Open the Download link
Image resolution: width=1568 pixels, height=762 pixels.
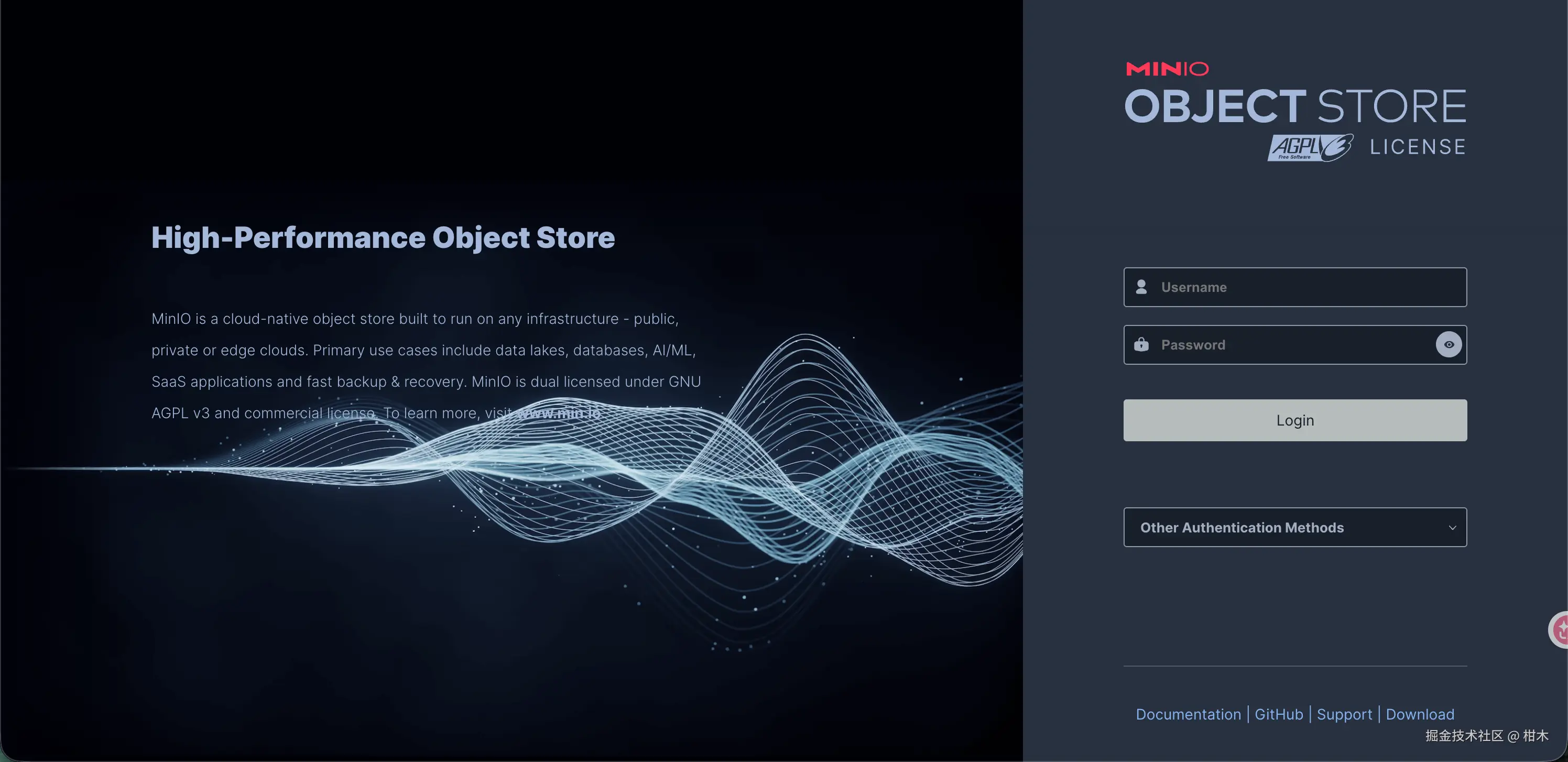coord(1420,714)
